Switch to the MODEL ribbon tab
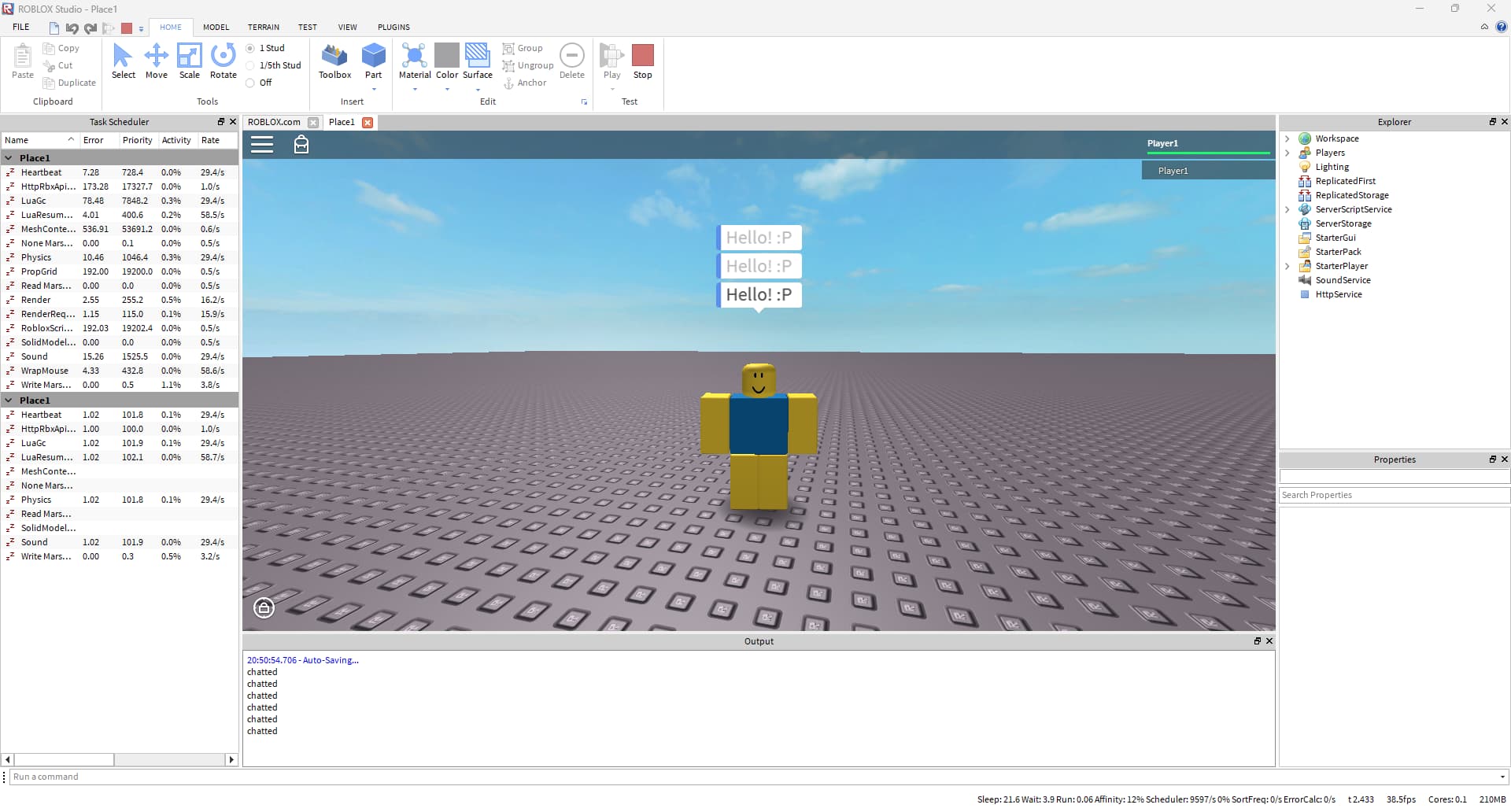This screenshot has width=1511, height=812. [216, 27]
